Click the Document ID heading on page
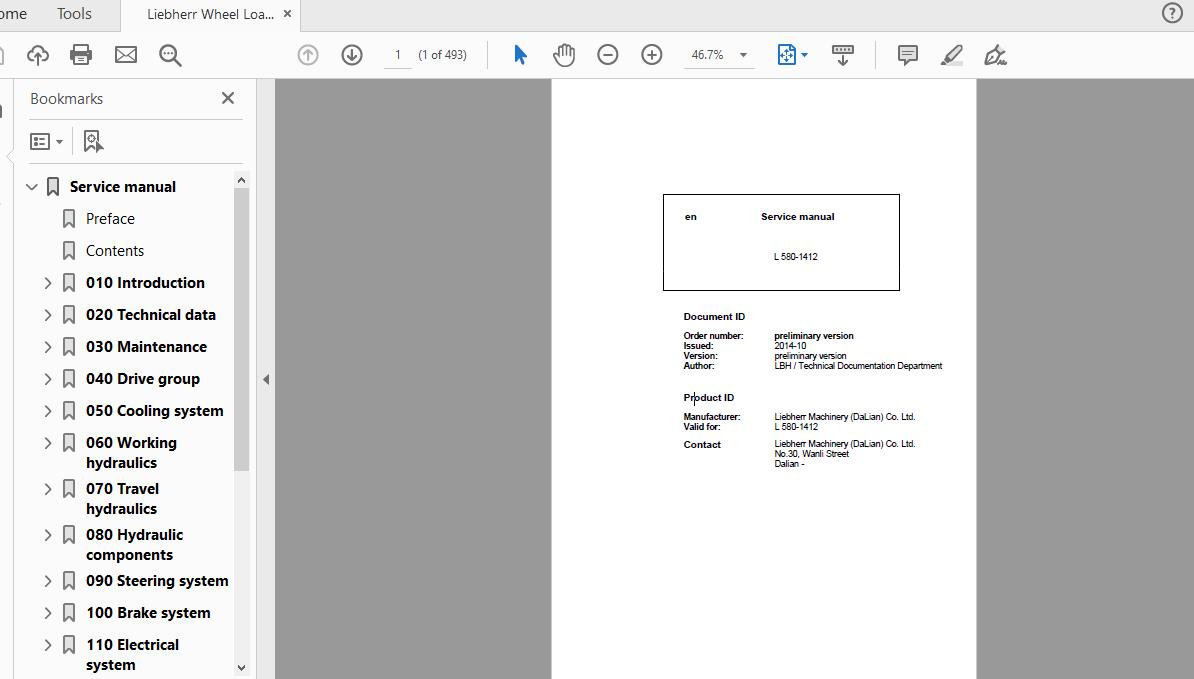This screenshot has height=679, width=1194. pyautogui.click(x=714, y=317)
